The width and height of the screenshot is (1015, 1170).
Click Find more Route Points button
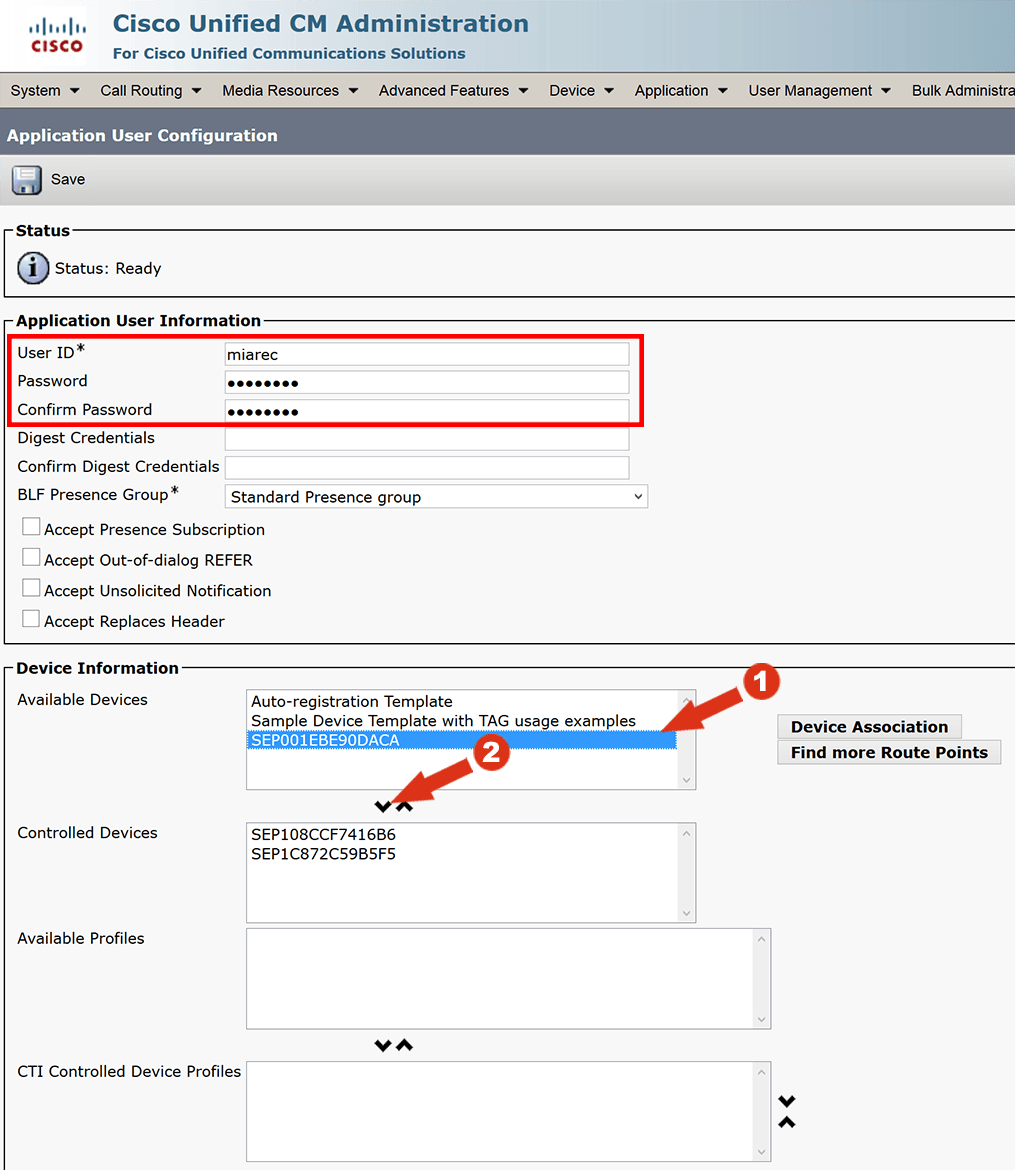(x=889, y=752)
